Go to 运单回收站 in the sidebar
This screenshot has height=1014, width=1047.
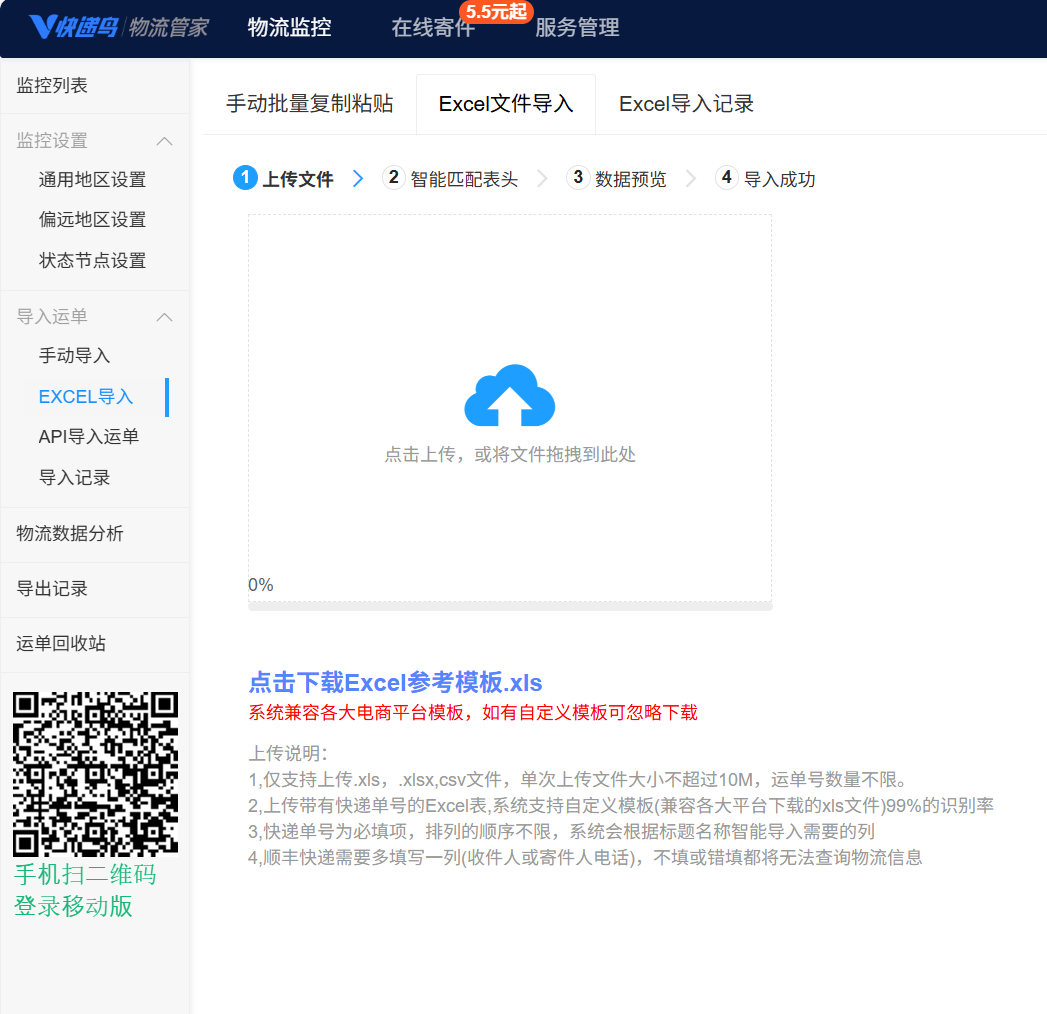(x=61, y=644)
